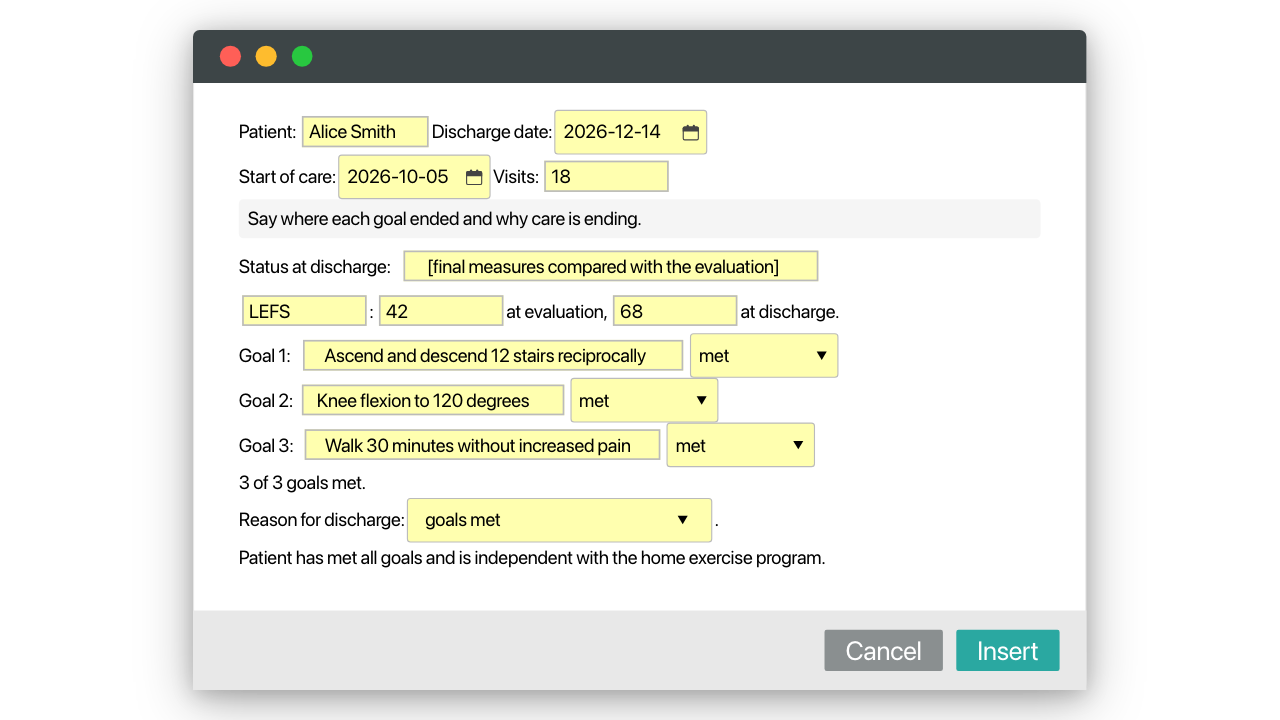Click the 'Reason for discharge:' label
Image resolution: width=1280 pixels, height=720 pixels.
322,520
